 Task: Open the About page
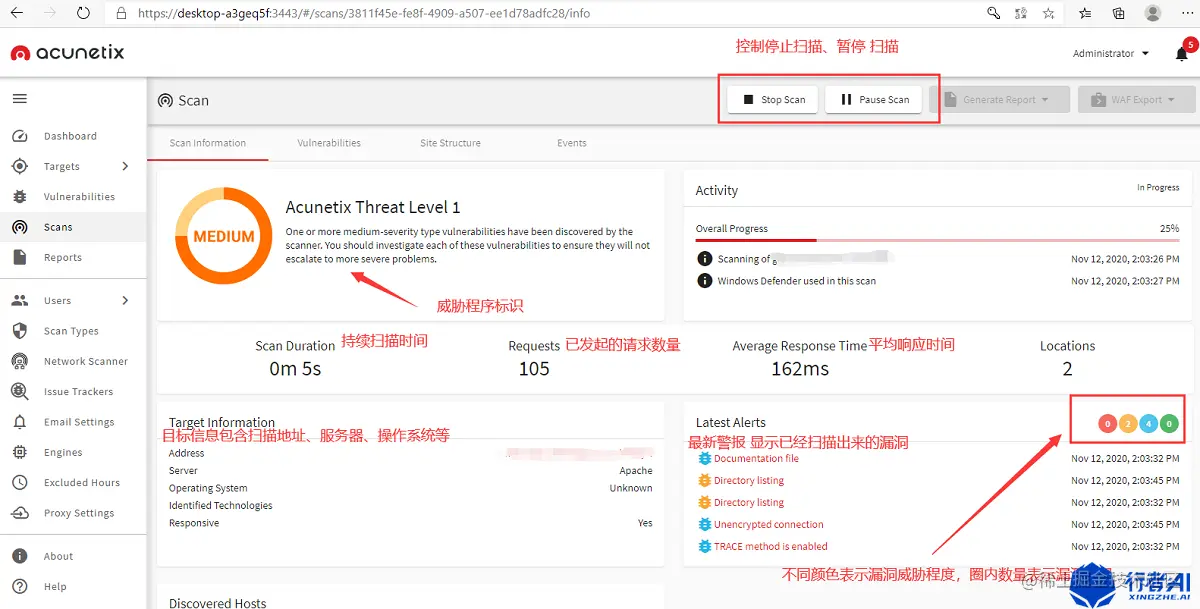58,557
